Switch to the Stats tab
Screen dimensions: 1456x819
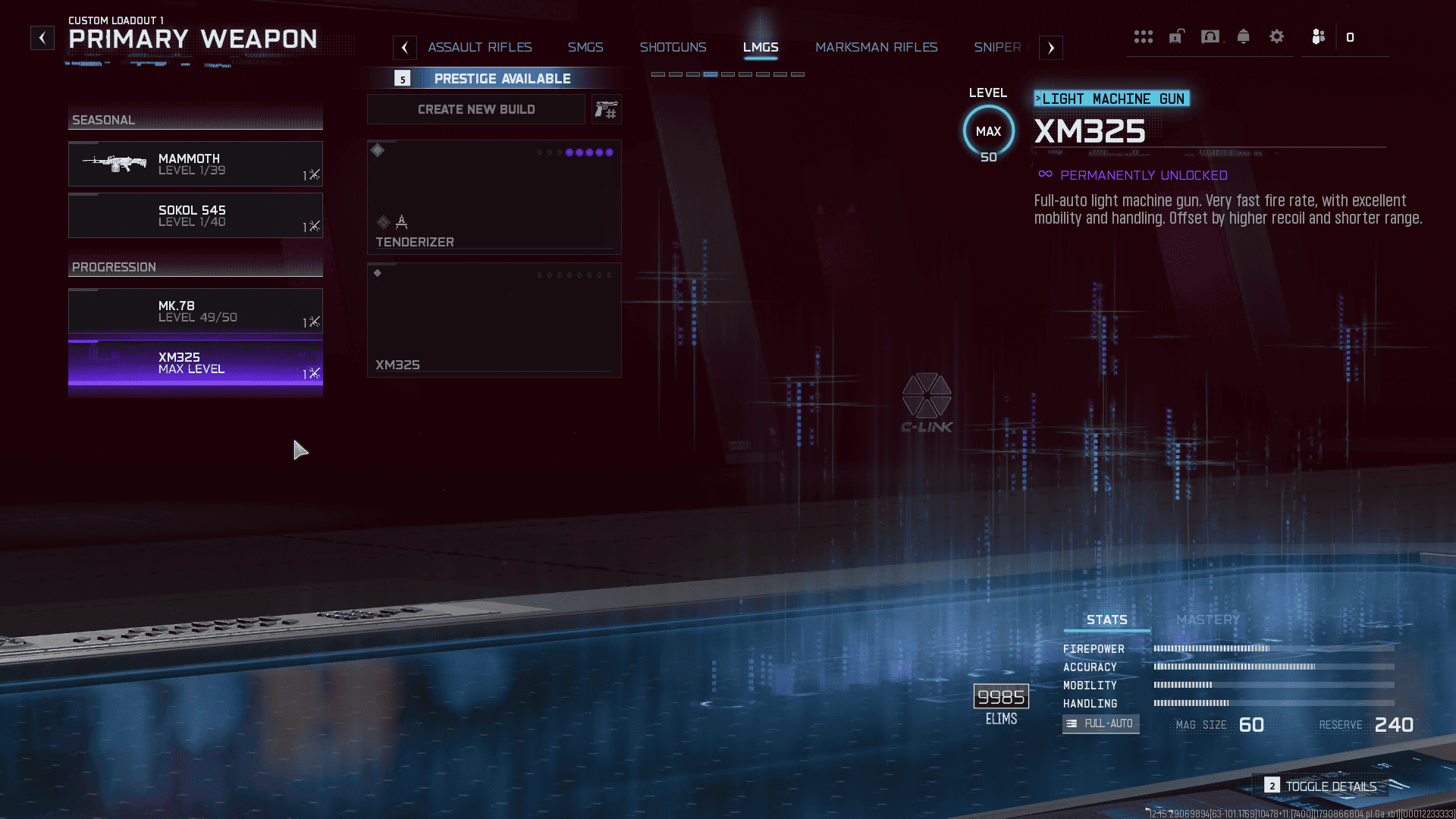click(x=1106, y=620)
